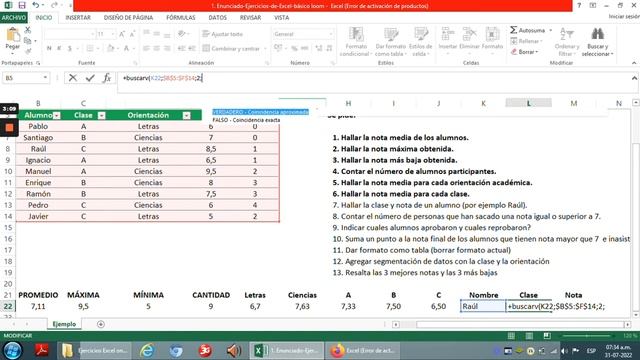This screenshot has height=360, width=640.
Task: Expand the Borrar dropdown
Action: click(537, 52)
